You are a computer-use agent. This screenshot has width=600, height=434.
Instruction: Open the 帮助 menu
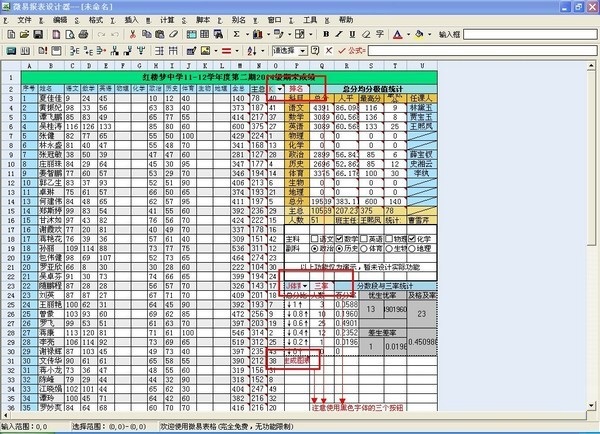click(x=346, y=20)
